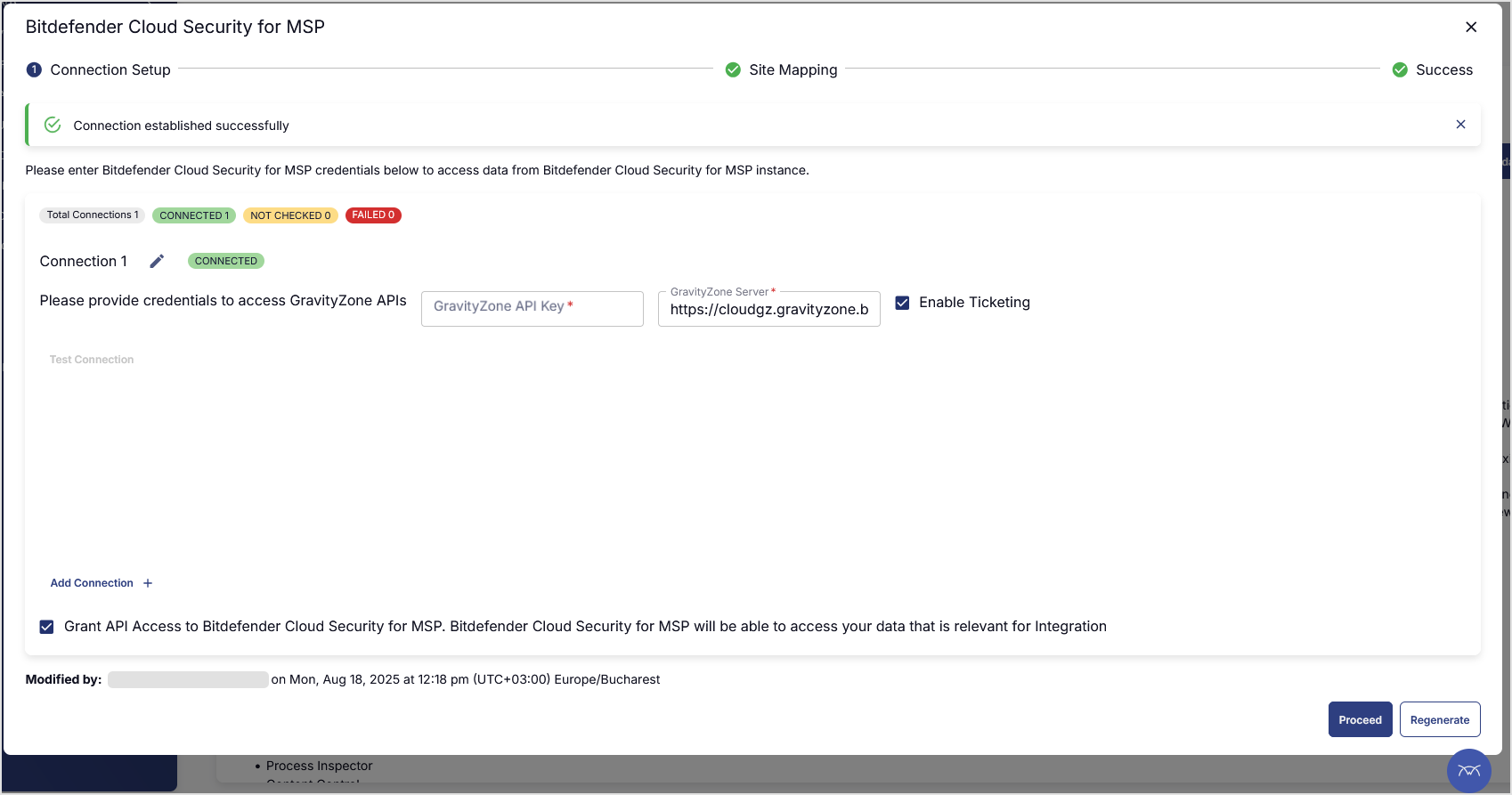The height and width of the screenshot is (795, 1512).
Task: Click the Regenerate button
Action: (1440, 719)
